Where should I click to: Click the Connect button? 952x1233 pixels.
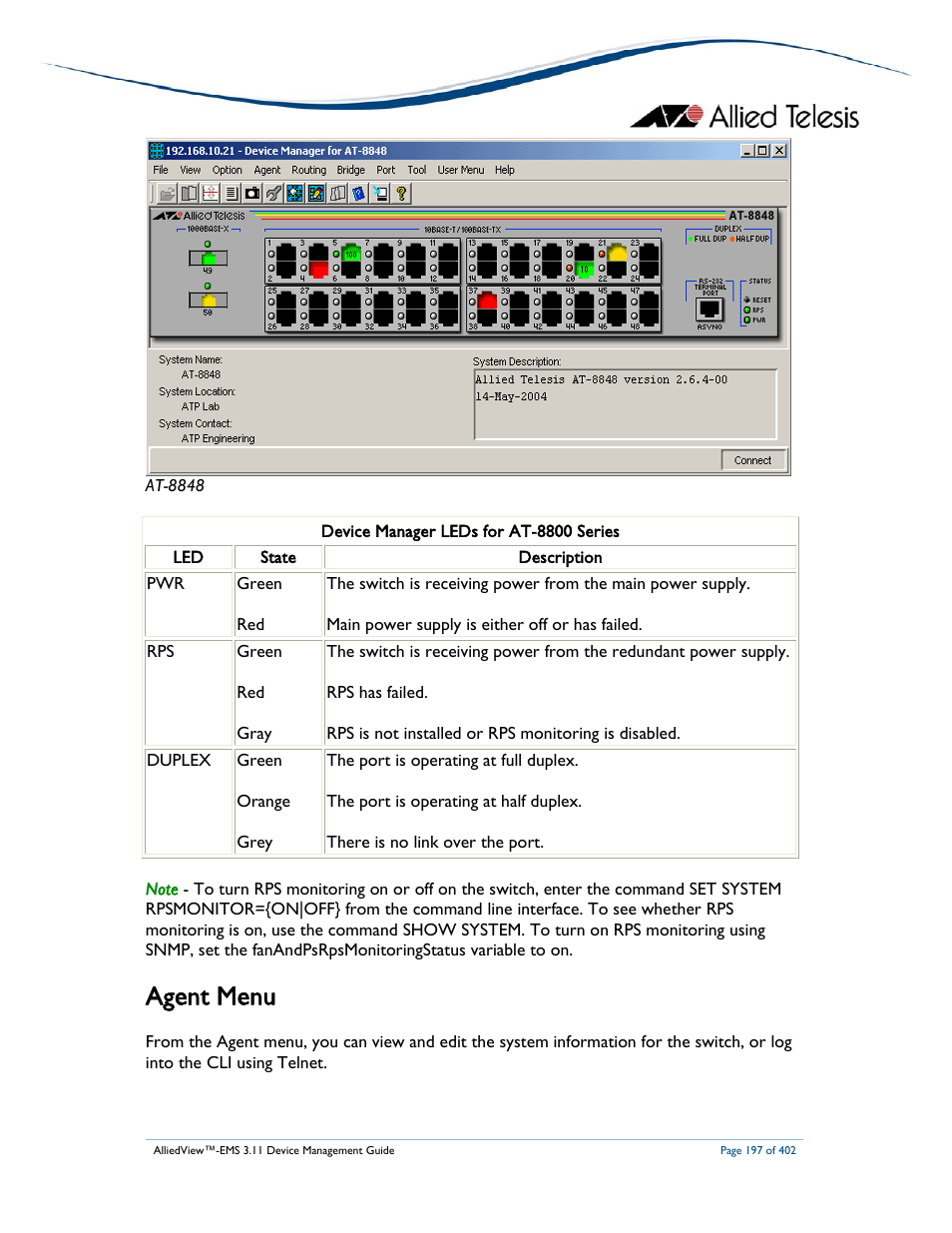[x=753, y=460]
